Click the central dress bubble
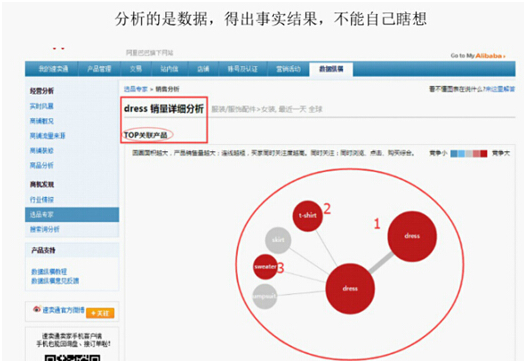Screen dimensions: 526x363 pyautogui.click(x=350, y=289)
